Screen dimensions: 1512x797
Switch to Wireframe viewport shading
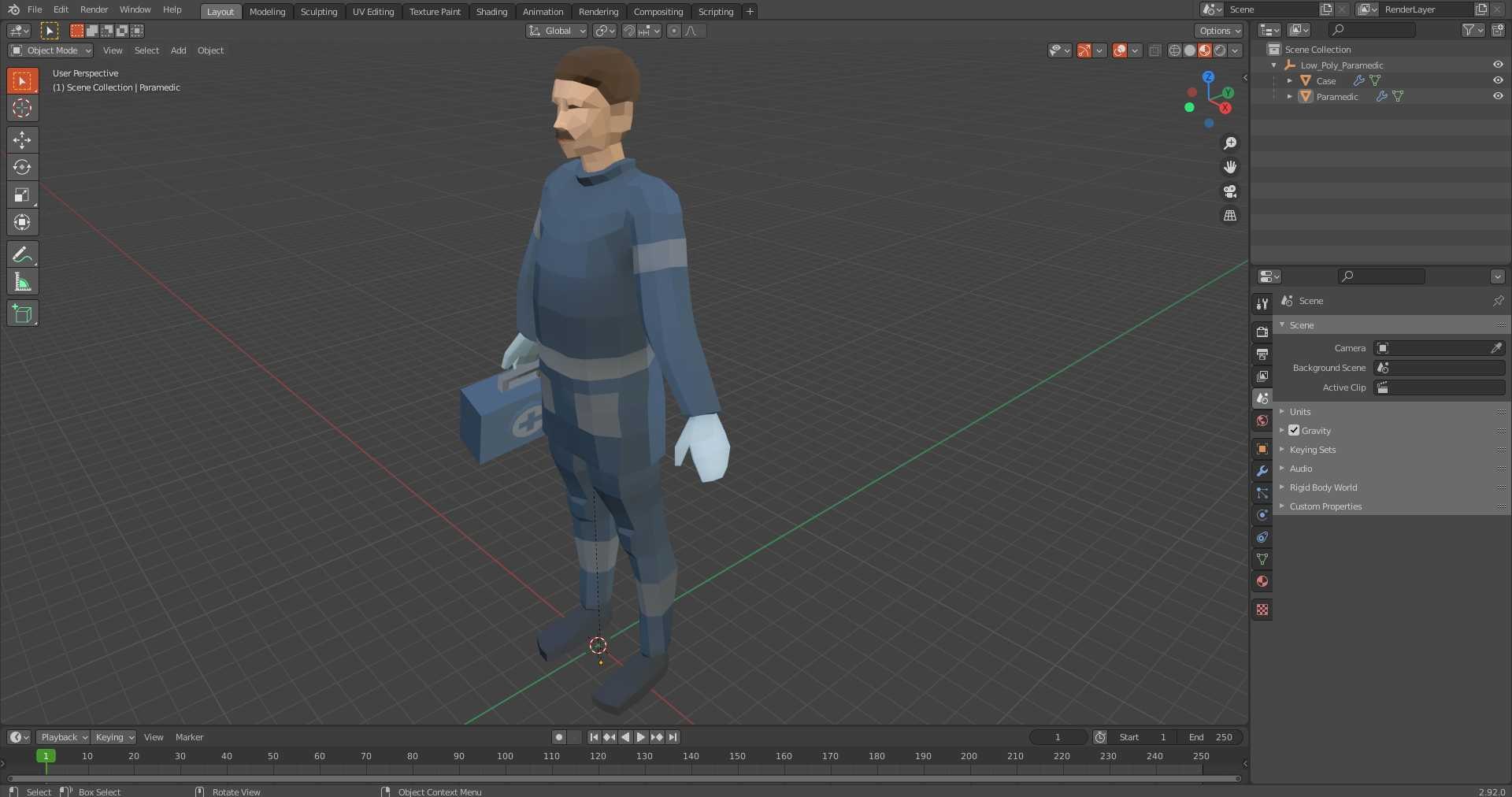click(x=1174, y=50)
